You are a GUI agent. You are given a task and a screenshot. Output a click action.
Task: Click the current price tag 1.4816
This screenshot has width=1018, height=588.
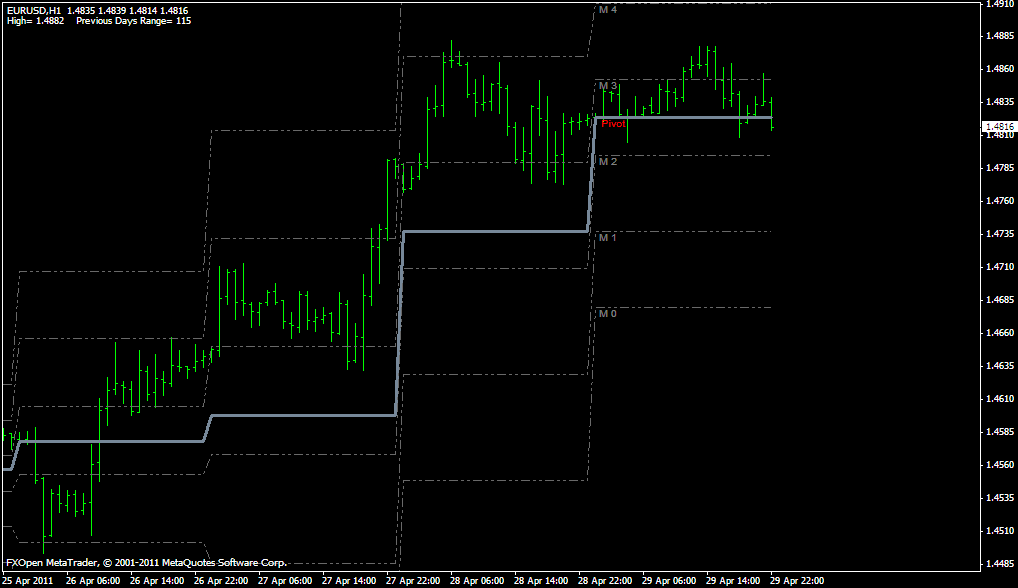pyautogui.click(x=999, y=127)
